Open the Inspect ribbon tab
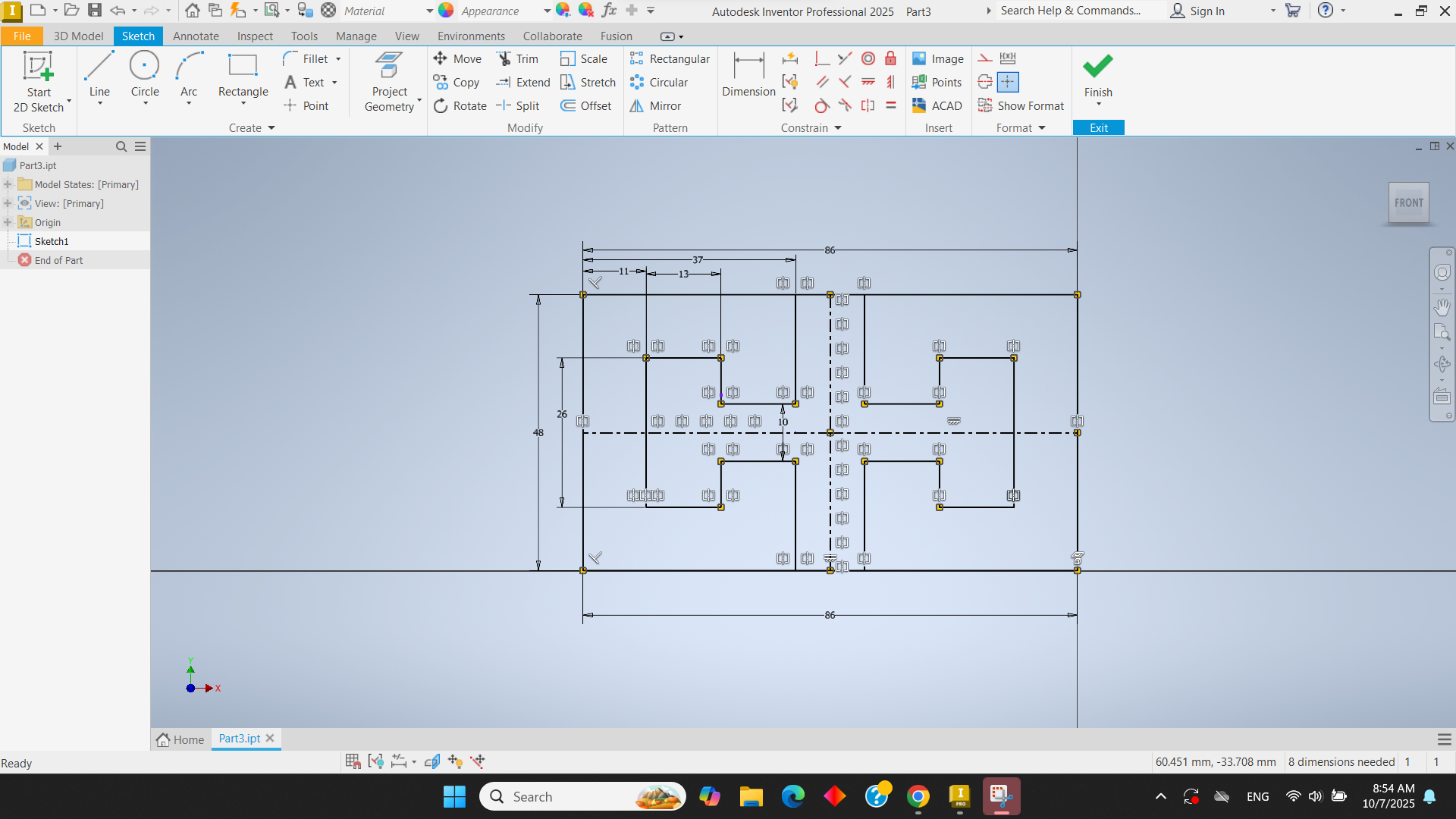 coord(254,36)
